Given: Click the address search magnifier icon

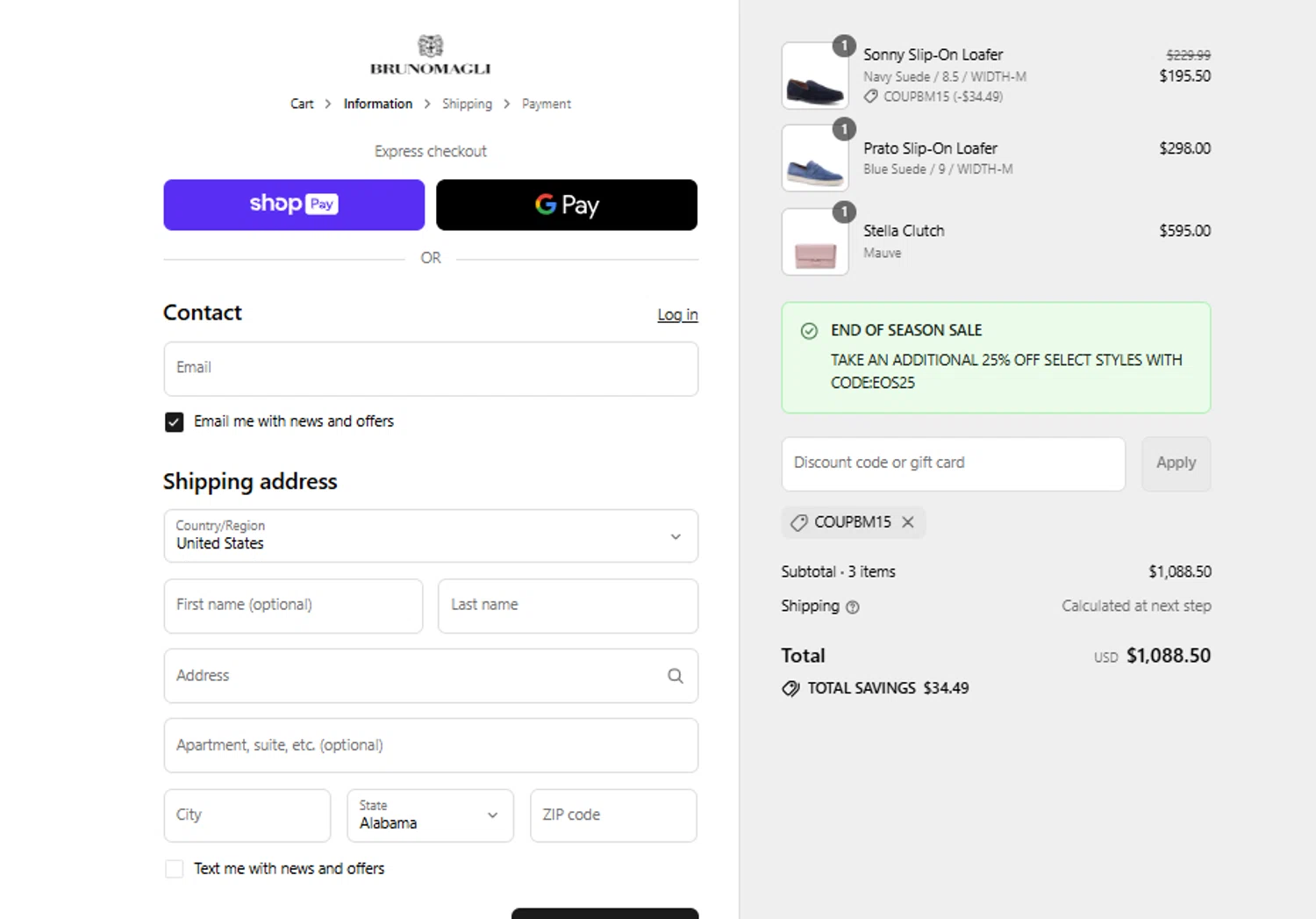Looking at the screenshot, I should pos(676,676).
